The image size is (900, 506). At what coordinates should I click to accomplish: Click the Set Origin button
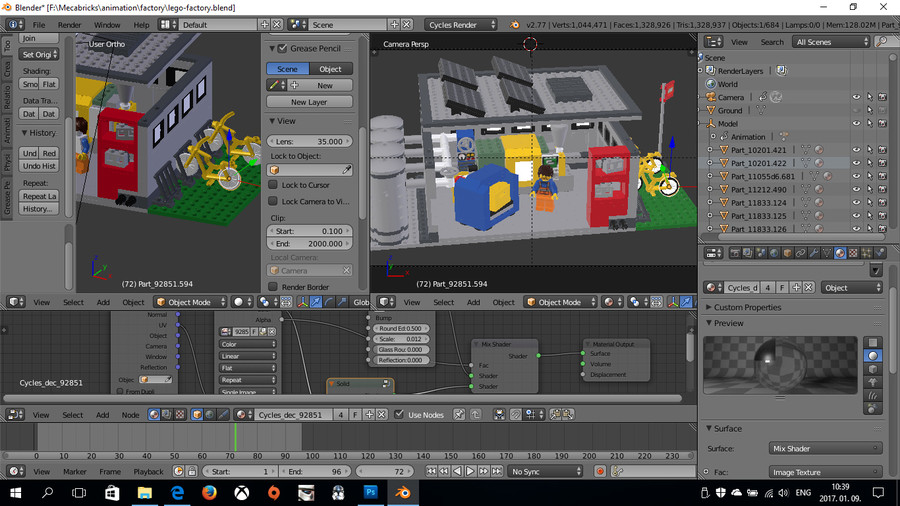38,55
